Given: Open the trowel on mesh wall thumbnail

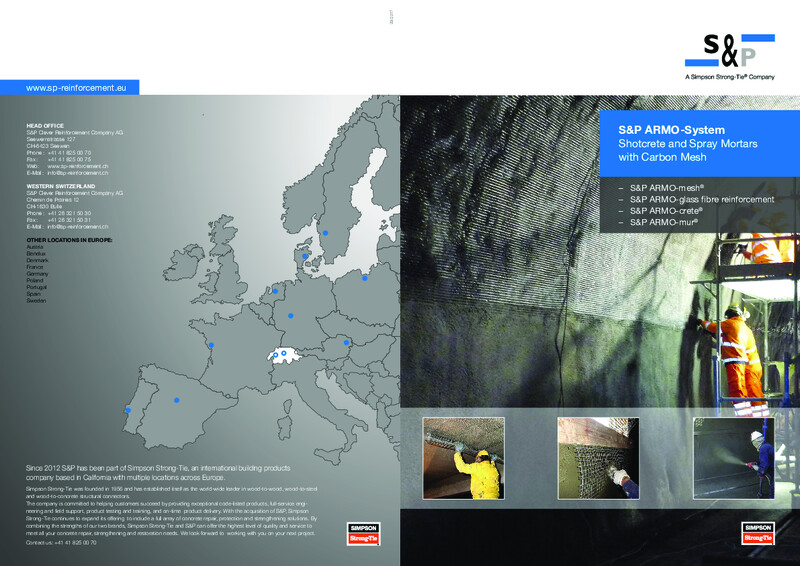Looking at the screenshot, I should click(598, 458).
